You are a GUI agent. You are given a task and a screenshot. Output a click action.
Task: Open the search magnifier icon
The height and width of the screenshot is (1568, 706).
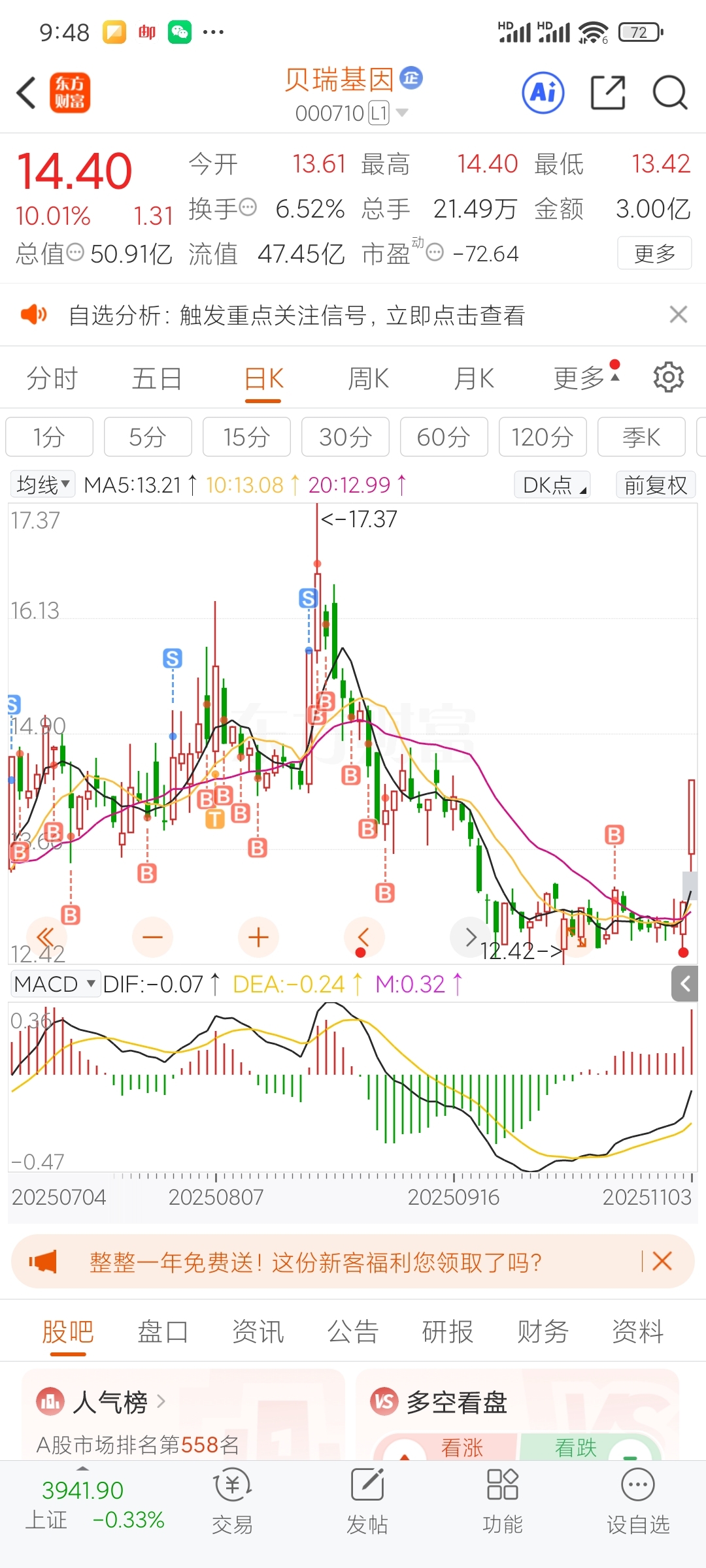click(670, 93)
